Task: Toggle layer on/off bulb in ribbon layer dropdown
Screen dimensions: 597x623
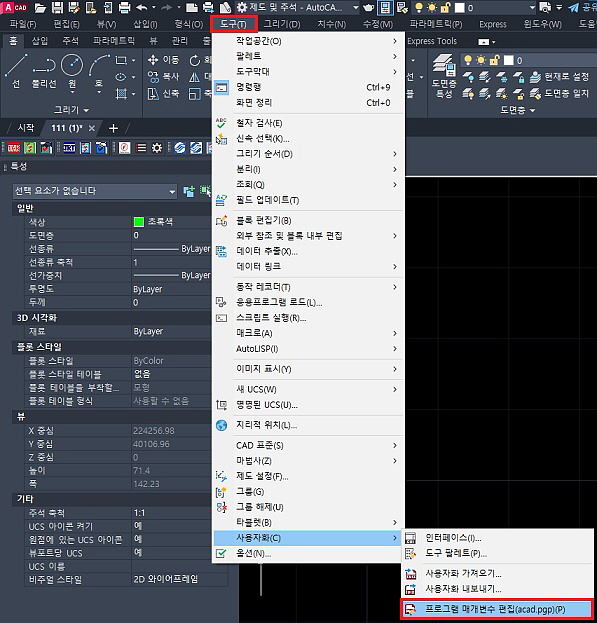Action: coord(468,60)
